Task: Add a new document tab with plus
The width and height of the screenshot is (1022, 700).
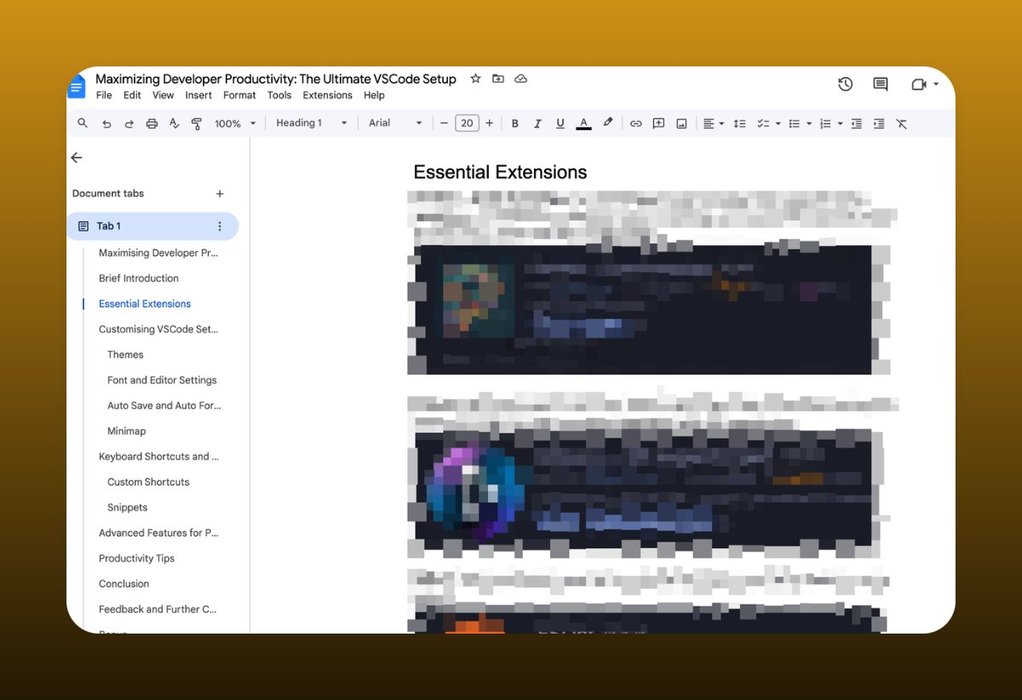Action: (x=220, y=194)
